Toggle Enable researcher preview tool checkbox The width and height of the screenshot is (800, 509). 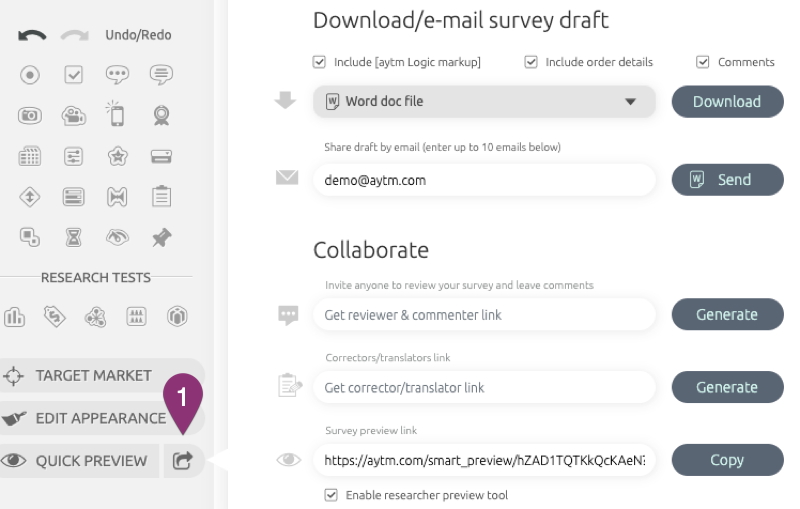click(331, 495)
